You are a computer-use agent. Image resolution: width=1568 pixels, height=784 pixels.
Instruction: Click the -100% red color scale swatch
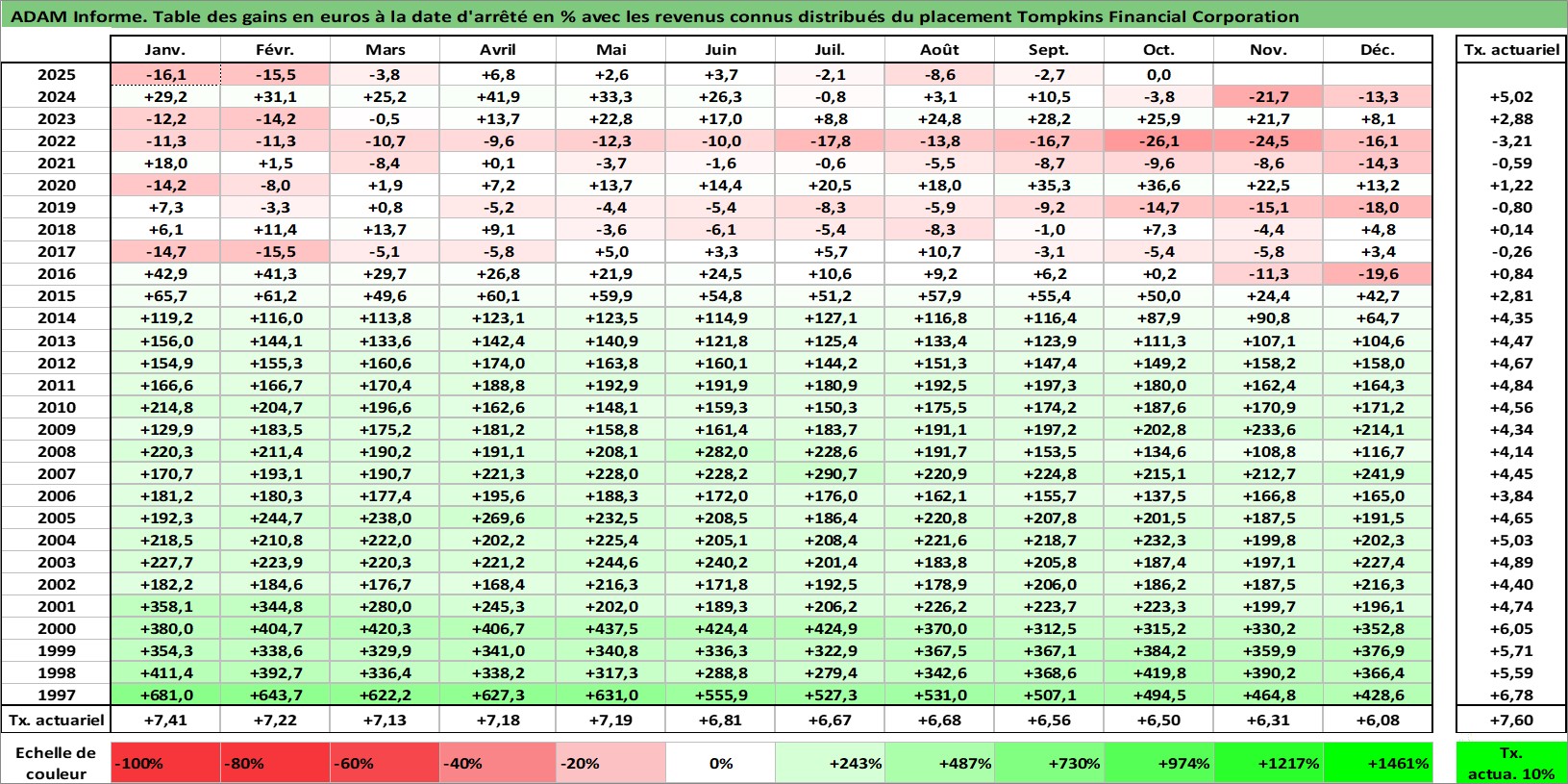point(165,763)
